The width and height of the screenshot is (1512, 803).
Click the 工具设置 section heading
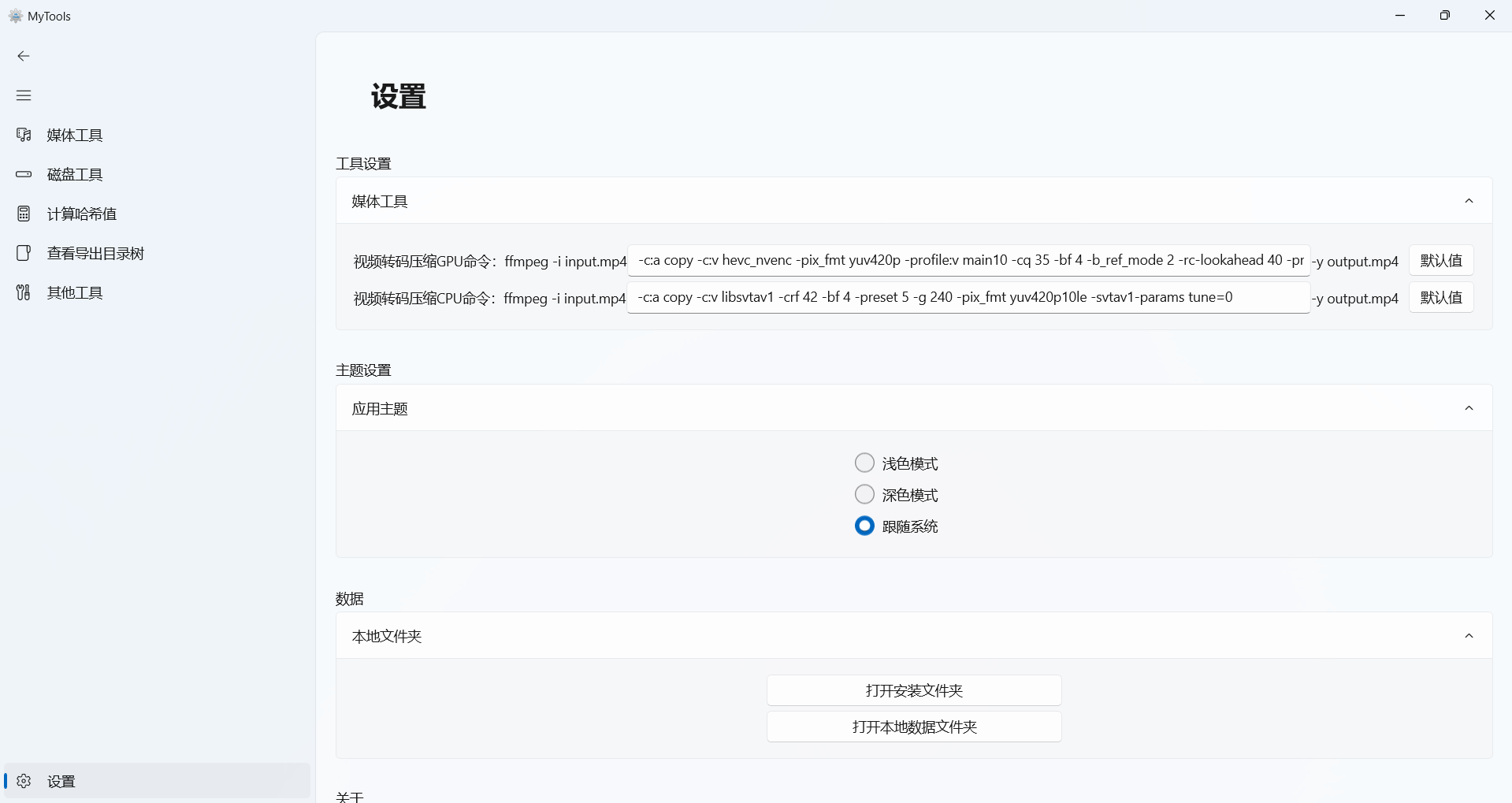coord(364,163)
